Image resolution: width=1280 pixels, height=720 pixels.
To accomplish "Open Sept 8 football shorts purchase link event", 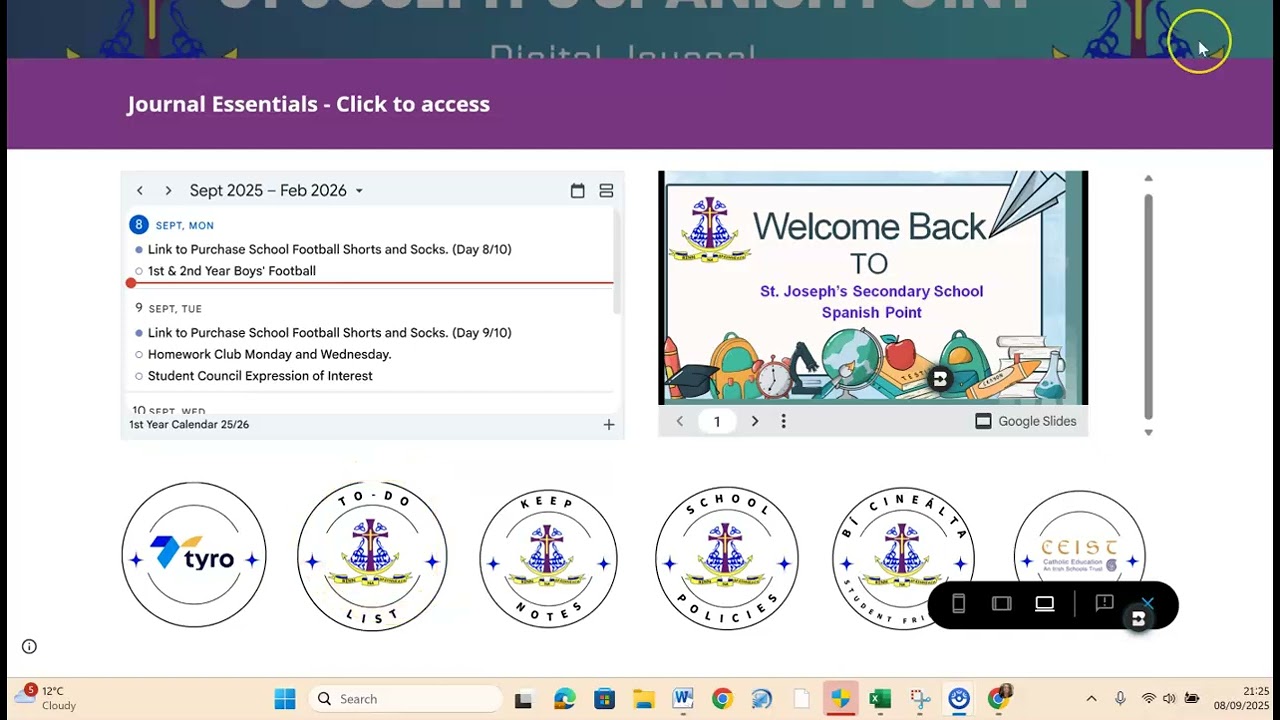I will pyautogui.click(x=329, y=249).
